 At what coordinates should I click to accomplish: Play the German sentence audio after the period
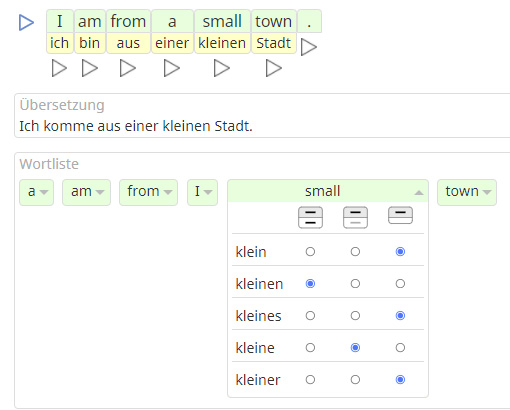point(309,47)
